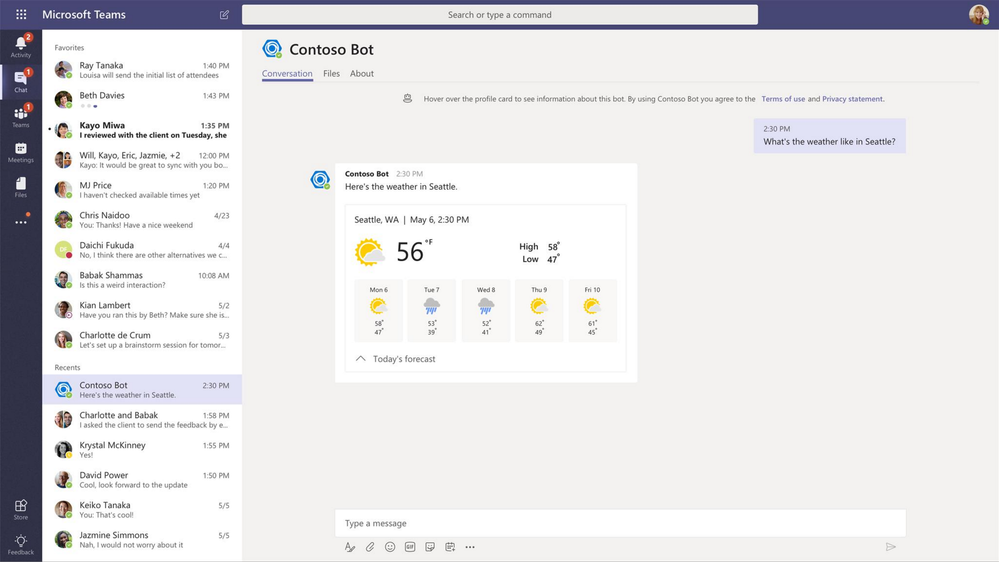Switch to the Files tab
999x562 pixels.
click(x=331, y=74)
